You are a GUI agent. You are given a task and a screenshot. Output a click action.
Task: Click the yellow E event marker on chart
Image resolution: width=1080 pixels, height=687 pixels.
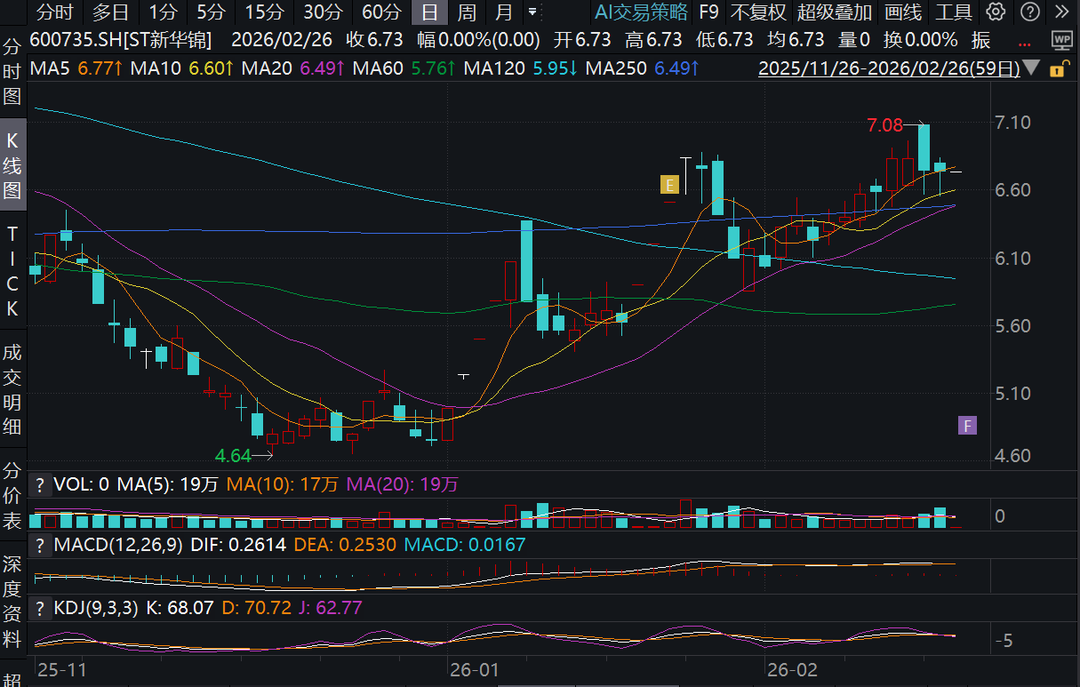[x=669, y=184]
